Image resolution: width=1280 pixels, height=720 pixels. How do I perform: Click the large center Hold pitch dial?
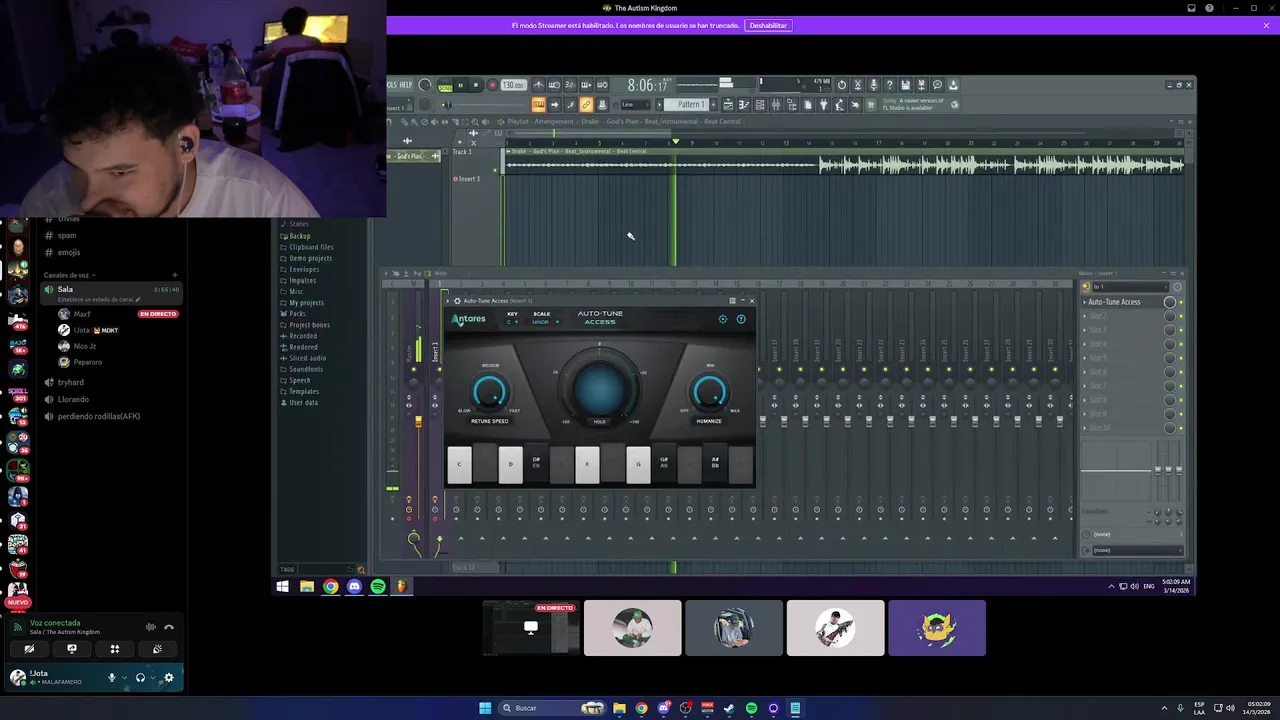(x=600, y=390)
